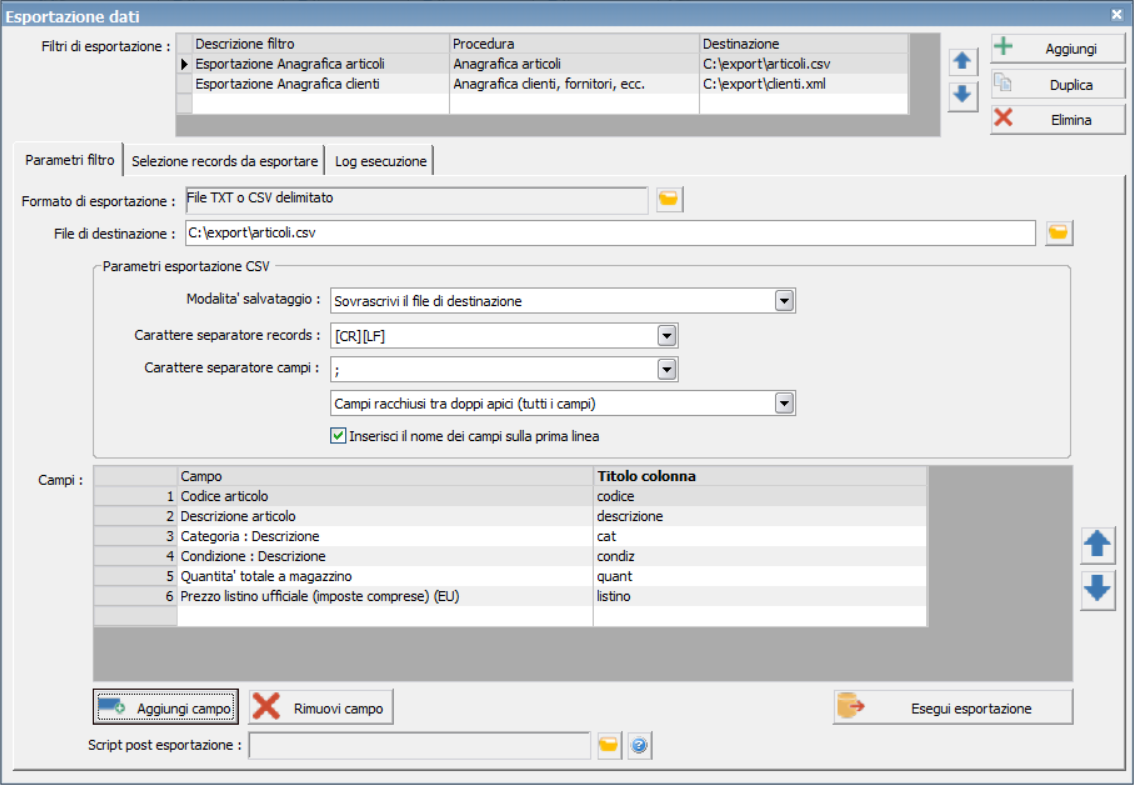Expand 'Campi racchiusi tra doppi apici' dropdown
This screenshot has width=1134, height=785.
point(784,404)
